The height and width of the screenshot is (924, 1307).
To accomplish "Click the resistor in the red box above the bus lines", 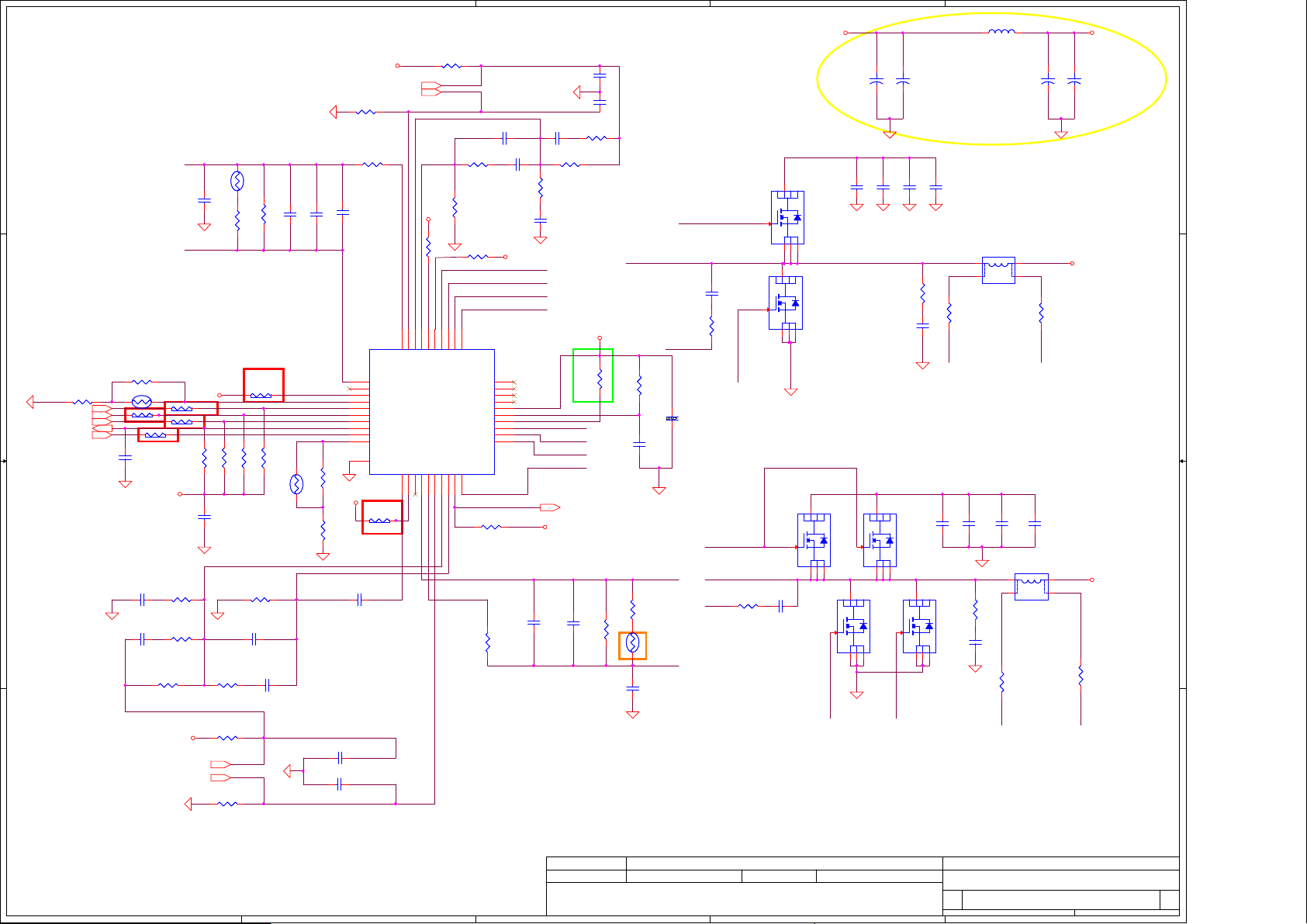I will 261,395.
